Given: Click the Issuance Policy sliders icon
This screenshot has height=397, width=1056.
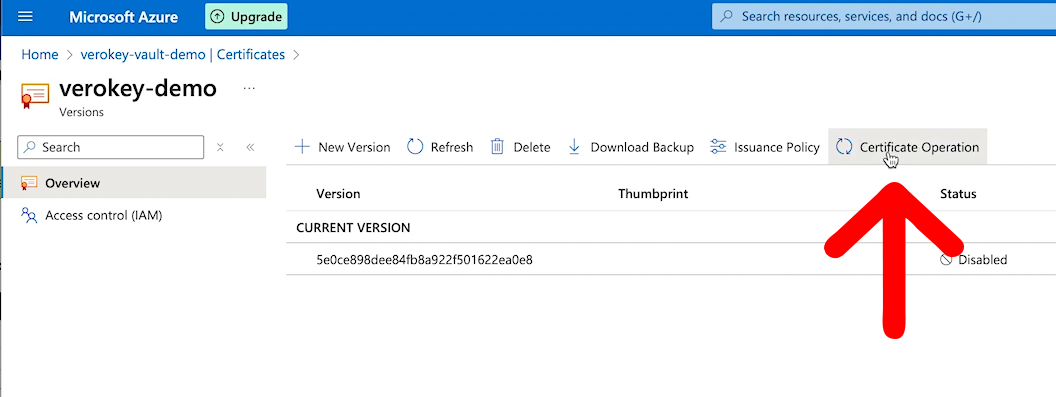Looking at the screenshot, I should click(719, 147).
